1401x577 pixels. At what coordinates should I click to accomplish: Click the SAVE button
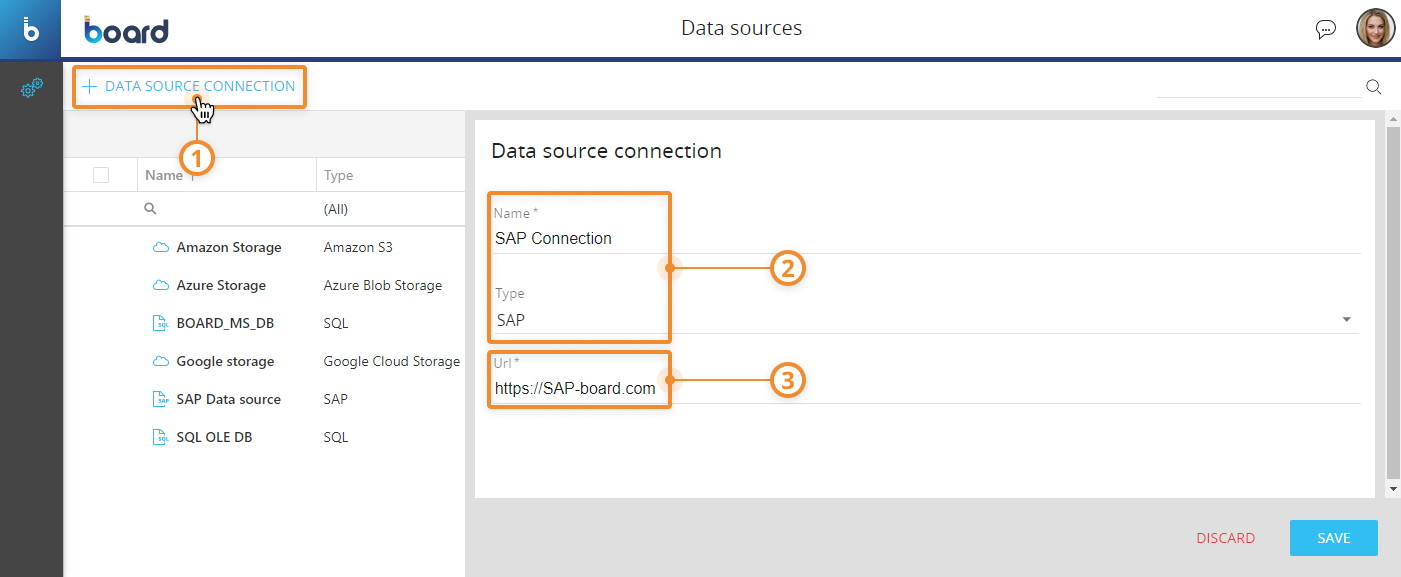(x=1333, y=538)
